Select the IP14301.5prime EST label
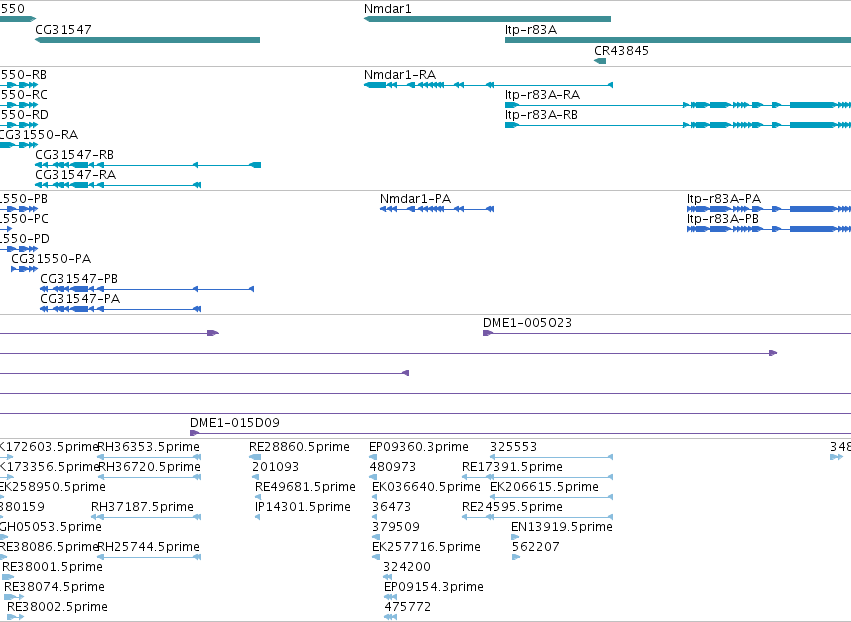 pyautogui.click(x=303, y=507)
